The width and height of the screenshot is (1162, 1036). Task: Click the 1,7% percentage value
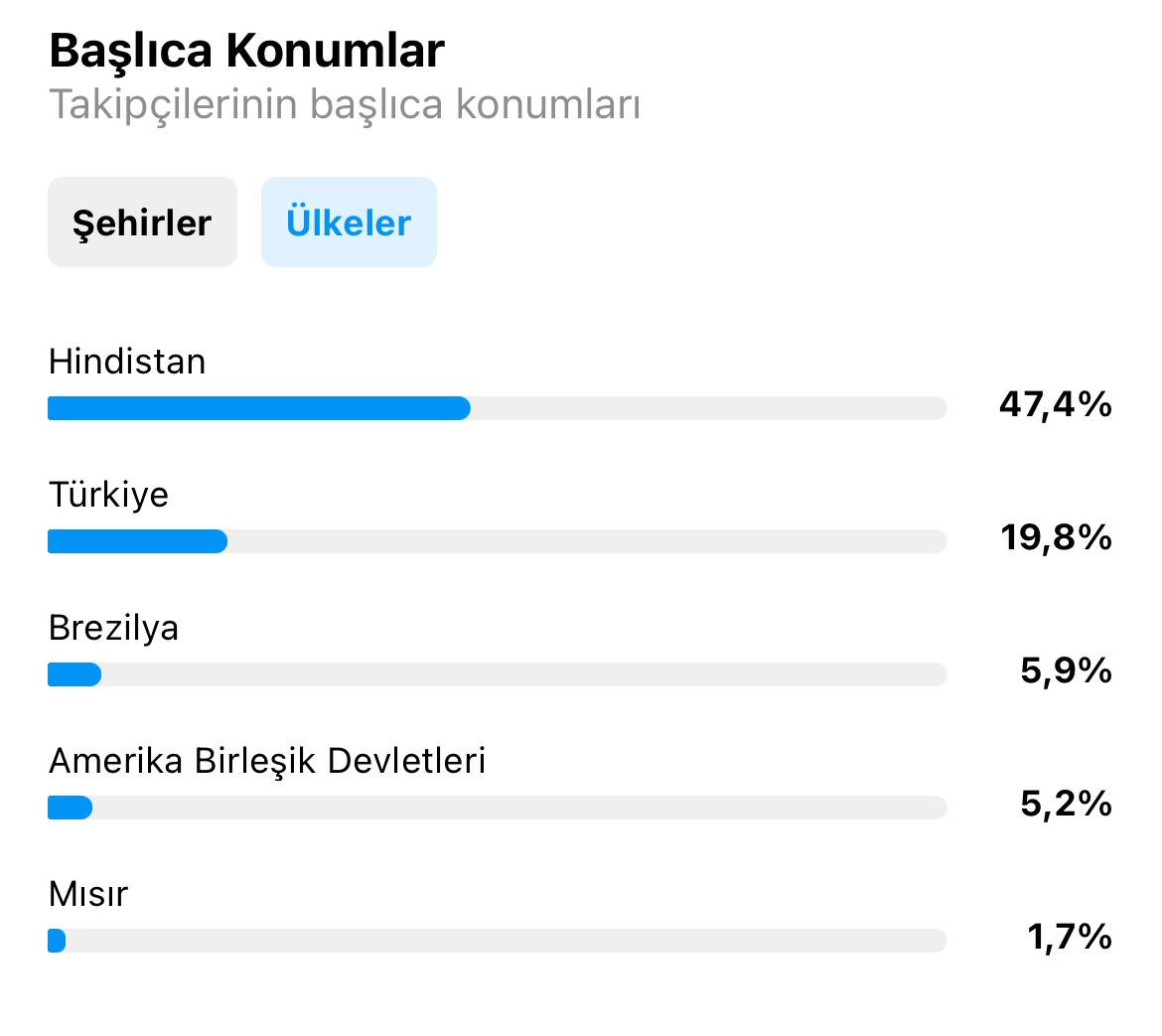pyautogui.click(x=1070, y=937)
